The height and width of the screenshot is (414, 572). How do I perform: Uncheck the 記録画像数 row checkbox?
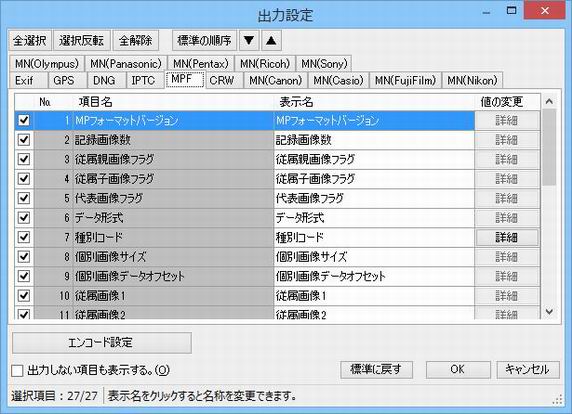point(24,140)
